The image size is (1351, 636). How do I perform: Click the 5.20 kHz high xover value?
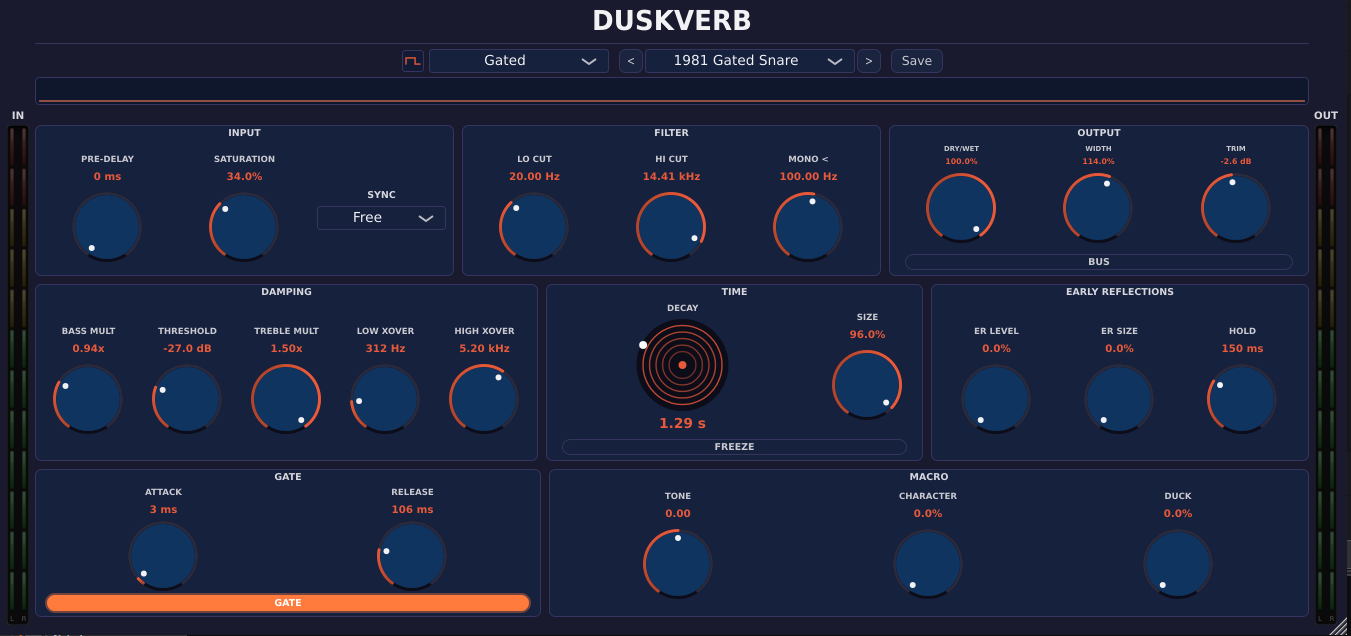[484, 349]
